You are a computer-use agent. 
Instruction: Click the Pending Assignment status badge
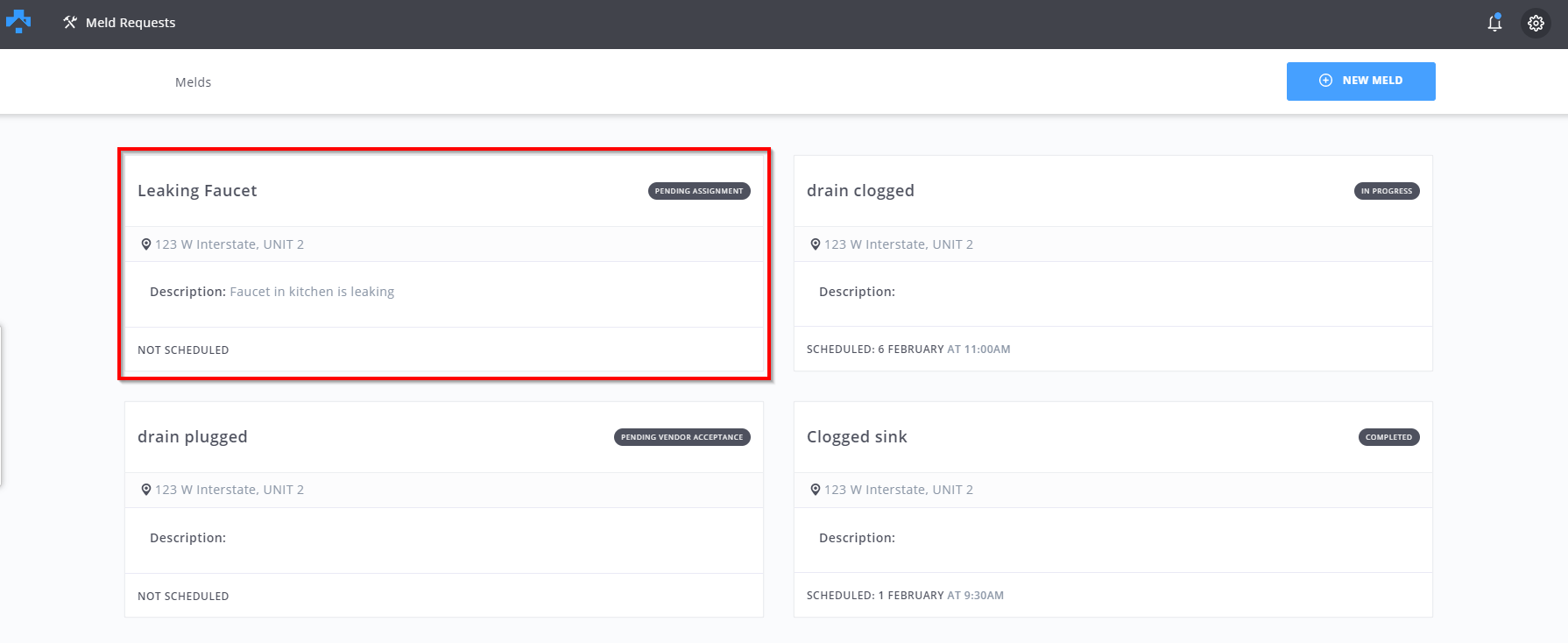coord(698,191)
